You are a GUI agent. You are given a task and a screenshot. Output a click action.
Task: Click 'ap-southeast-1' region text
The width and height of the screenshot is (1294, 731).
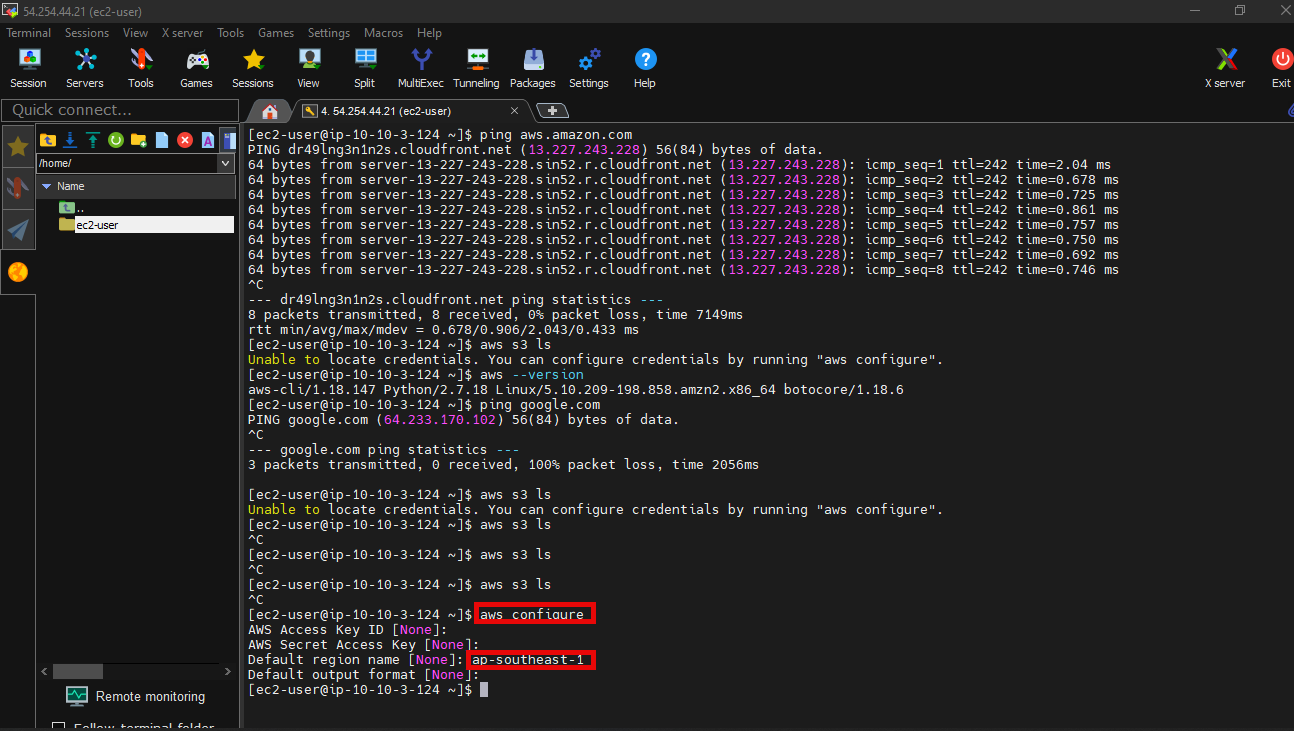point(528,660)
